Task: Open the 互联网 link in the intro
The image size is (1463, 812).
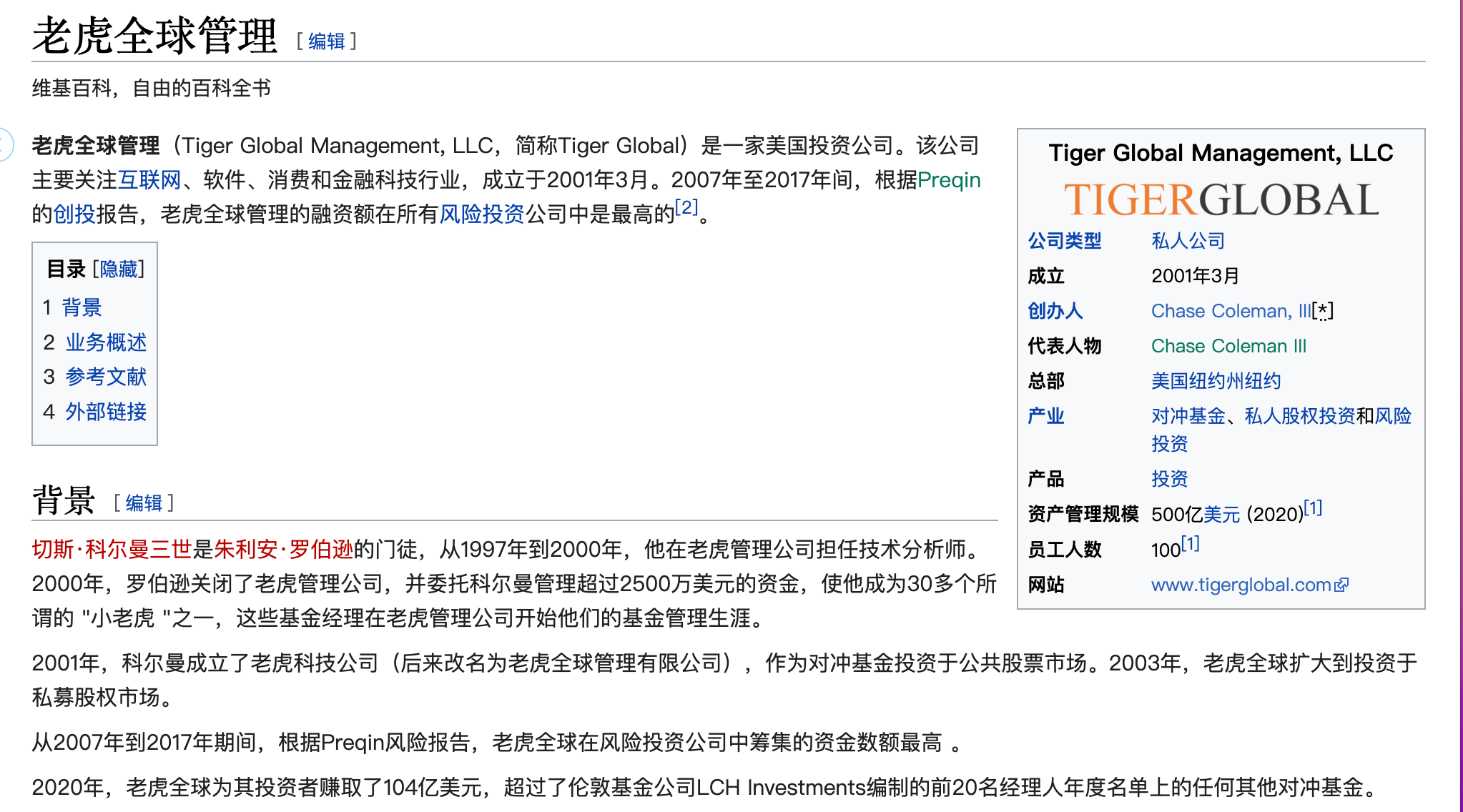Action: click(x=149, y=179)
